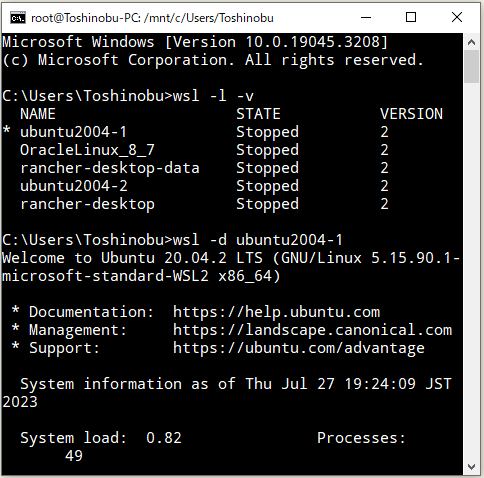Click the vertical scrollbar thumb

click(471, 67)
